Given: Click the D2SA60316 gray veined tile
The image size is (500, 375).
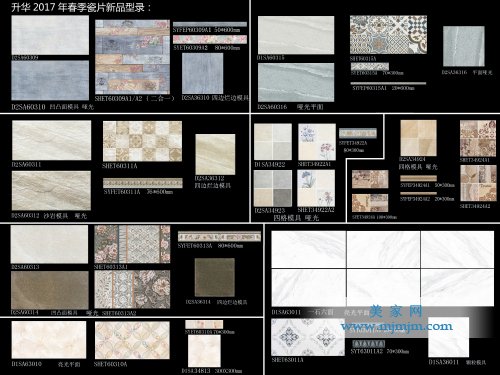Looking at the screenshot, I should (296, 82).
